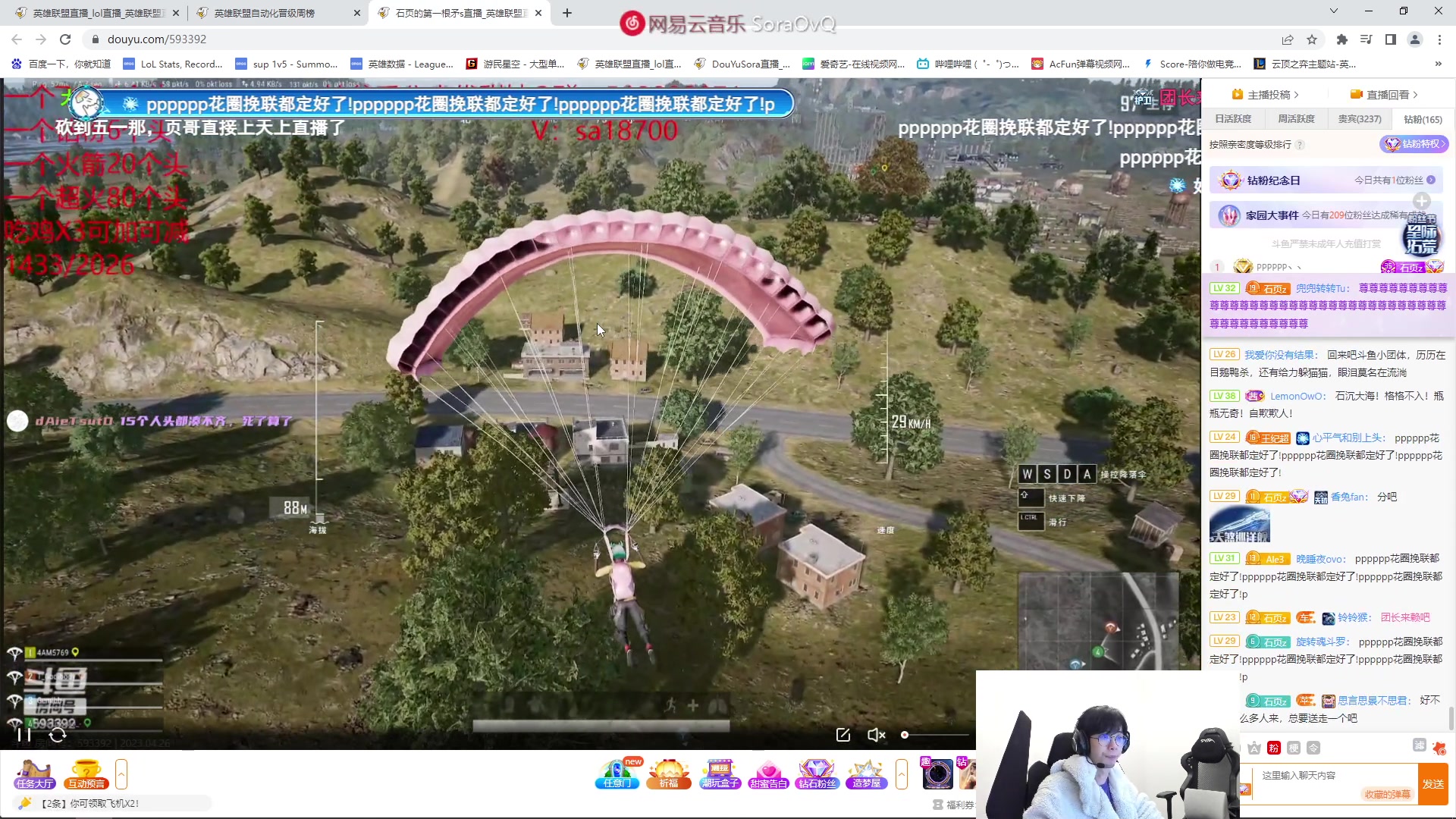Viewport: 1456px width, 819px height.
Task: Switch to 贵宾(3237) tab
Action: (1359, 119)
